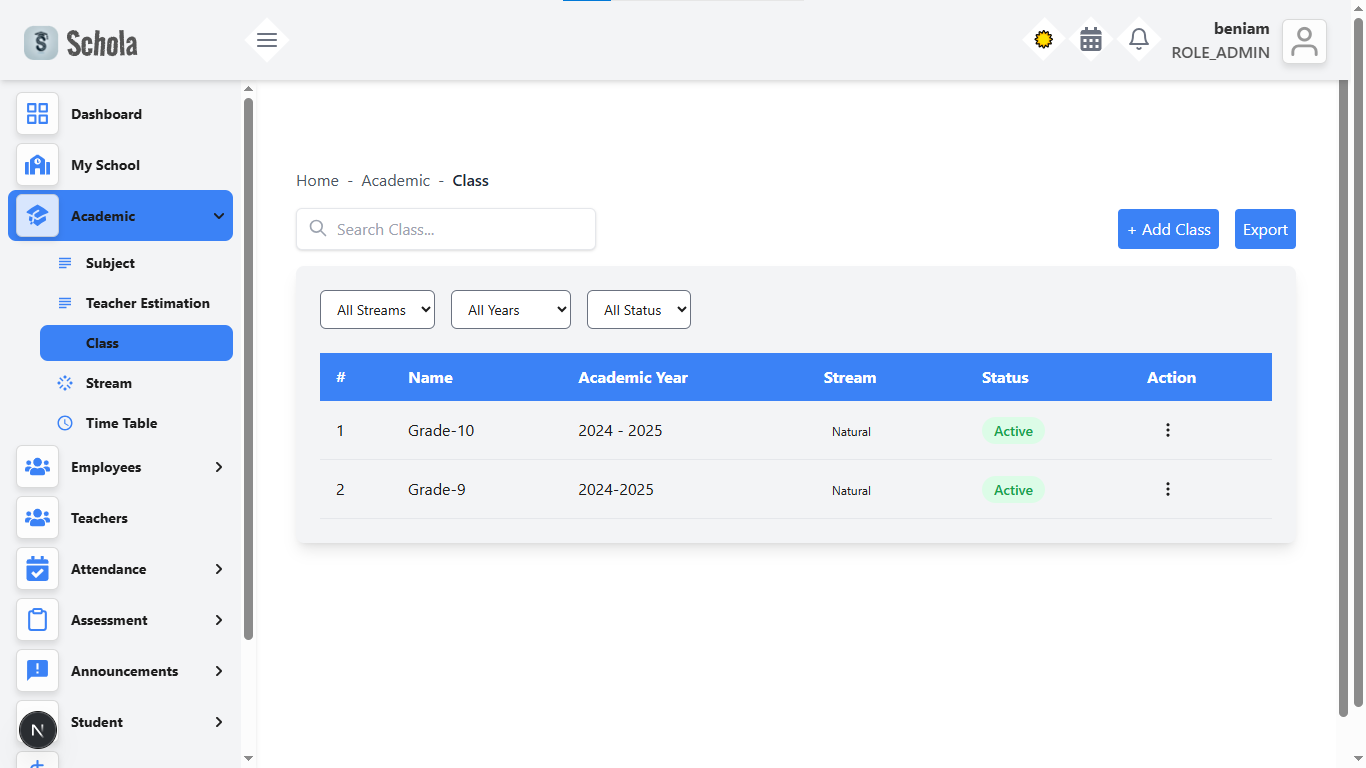Toggle the sidebar hamburger menu
1366x768 pixels.
pos(266,40)
